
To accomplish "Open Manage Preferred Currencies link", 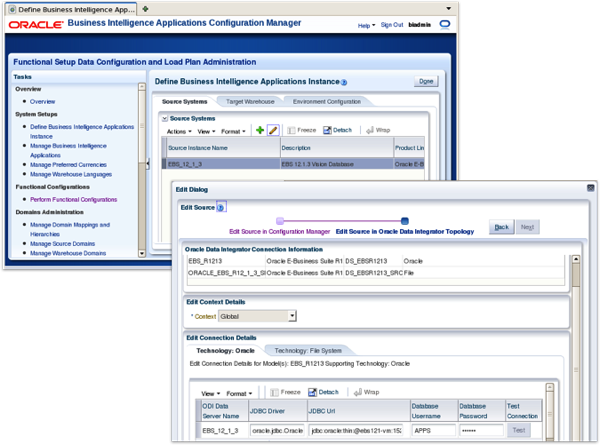I will click(x=68, y=165).
